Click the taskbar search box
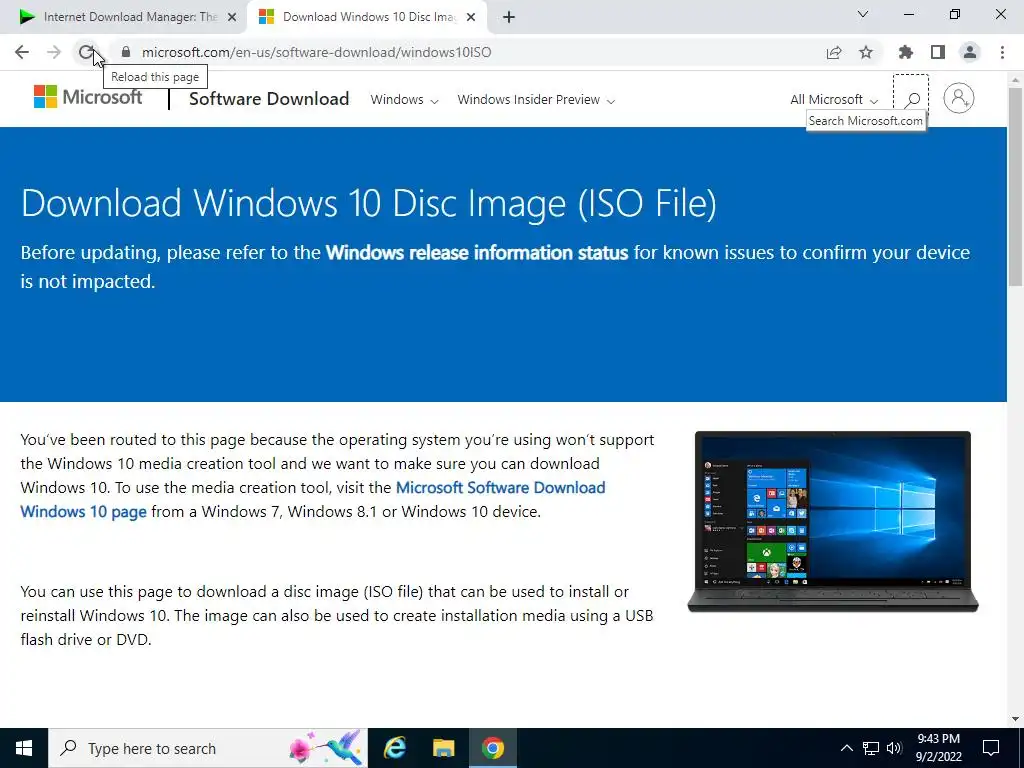The height and width of the screenshot is (768, 1024). click(208, 748)
